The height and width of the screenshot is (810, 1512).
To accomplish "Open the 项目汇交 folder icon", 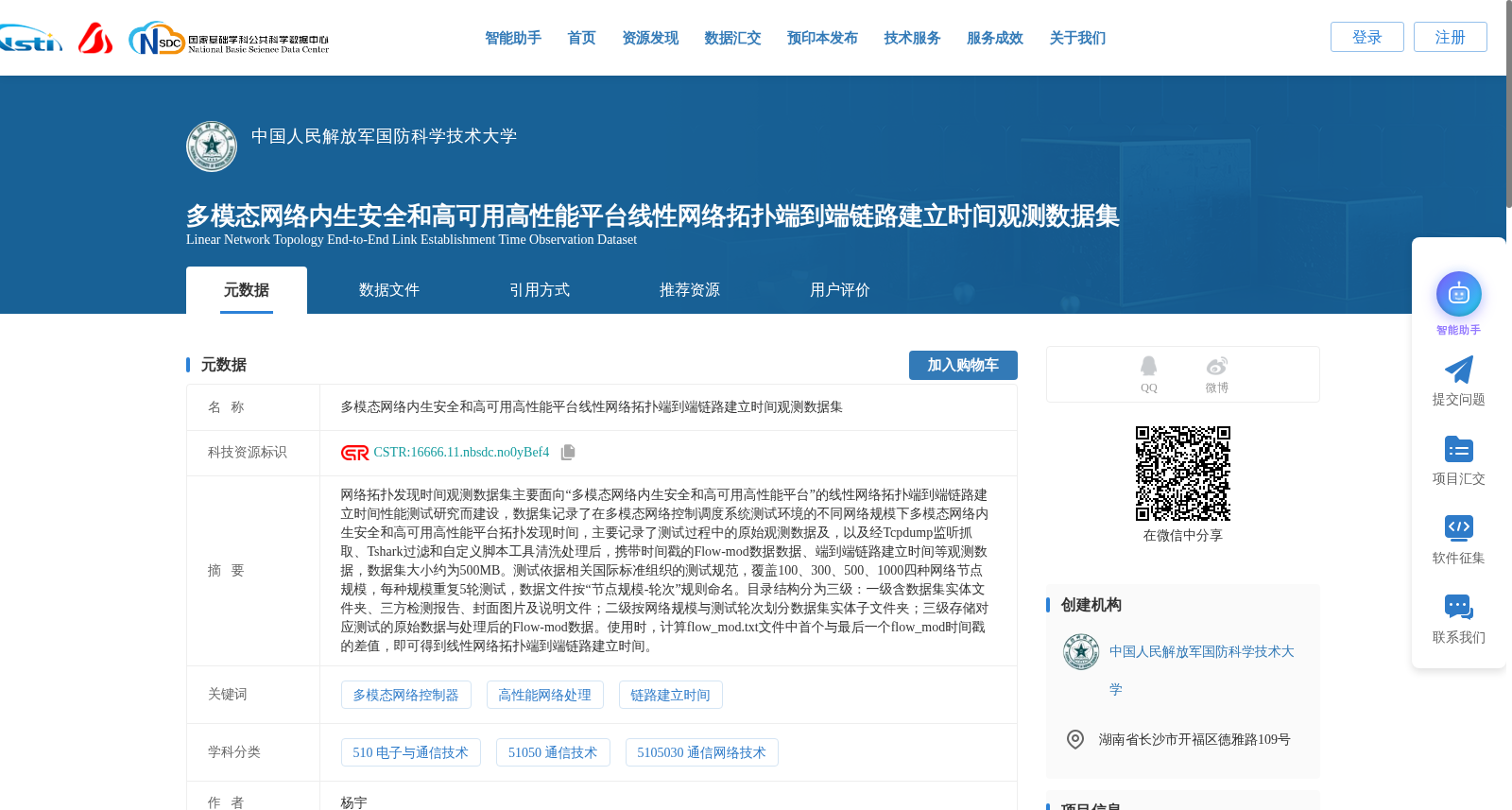I will pos(1459,449).
